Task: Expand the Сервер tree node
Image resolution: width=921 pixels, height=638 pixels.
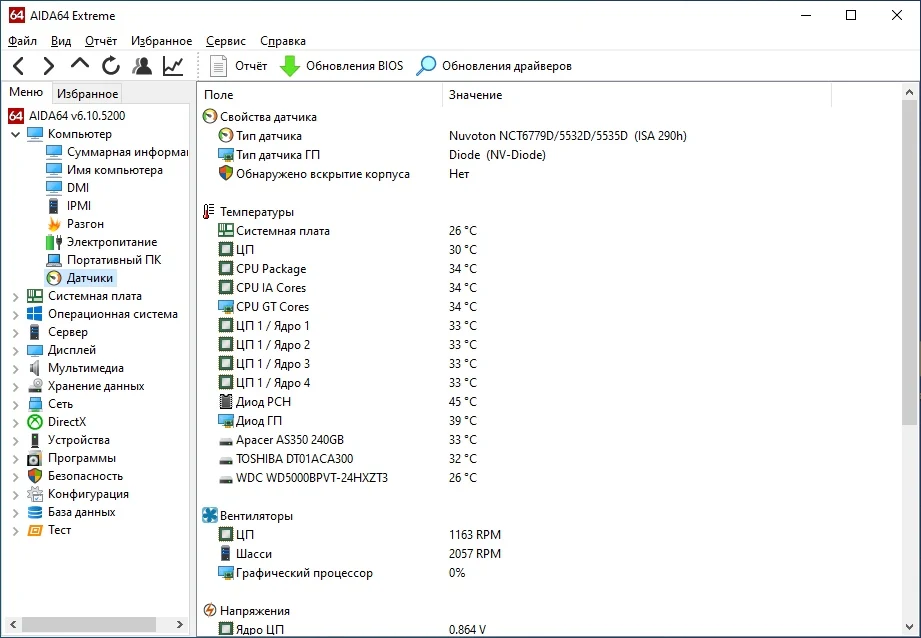Action: pos(15,333)
